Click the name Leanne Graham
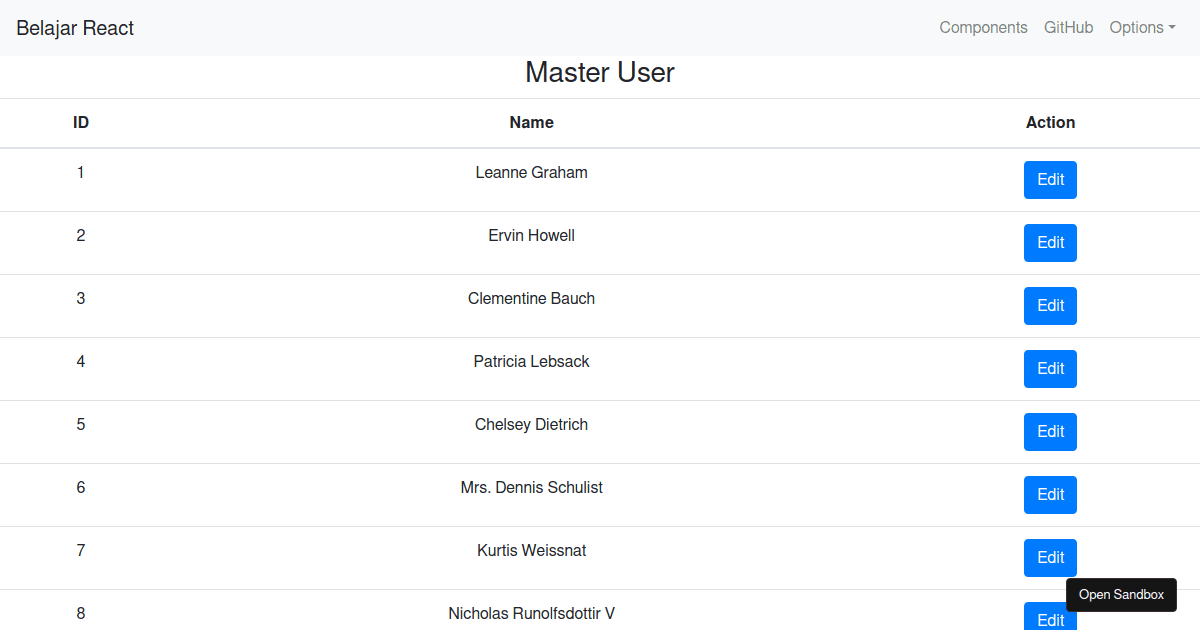This screenshot has width=1200, height=630. [531, 173]
